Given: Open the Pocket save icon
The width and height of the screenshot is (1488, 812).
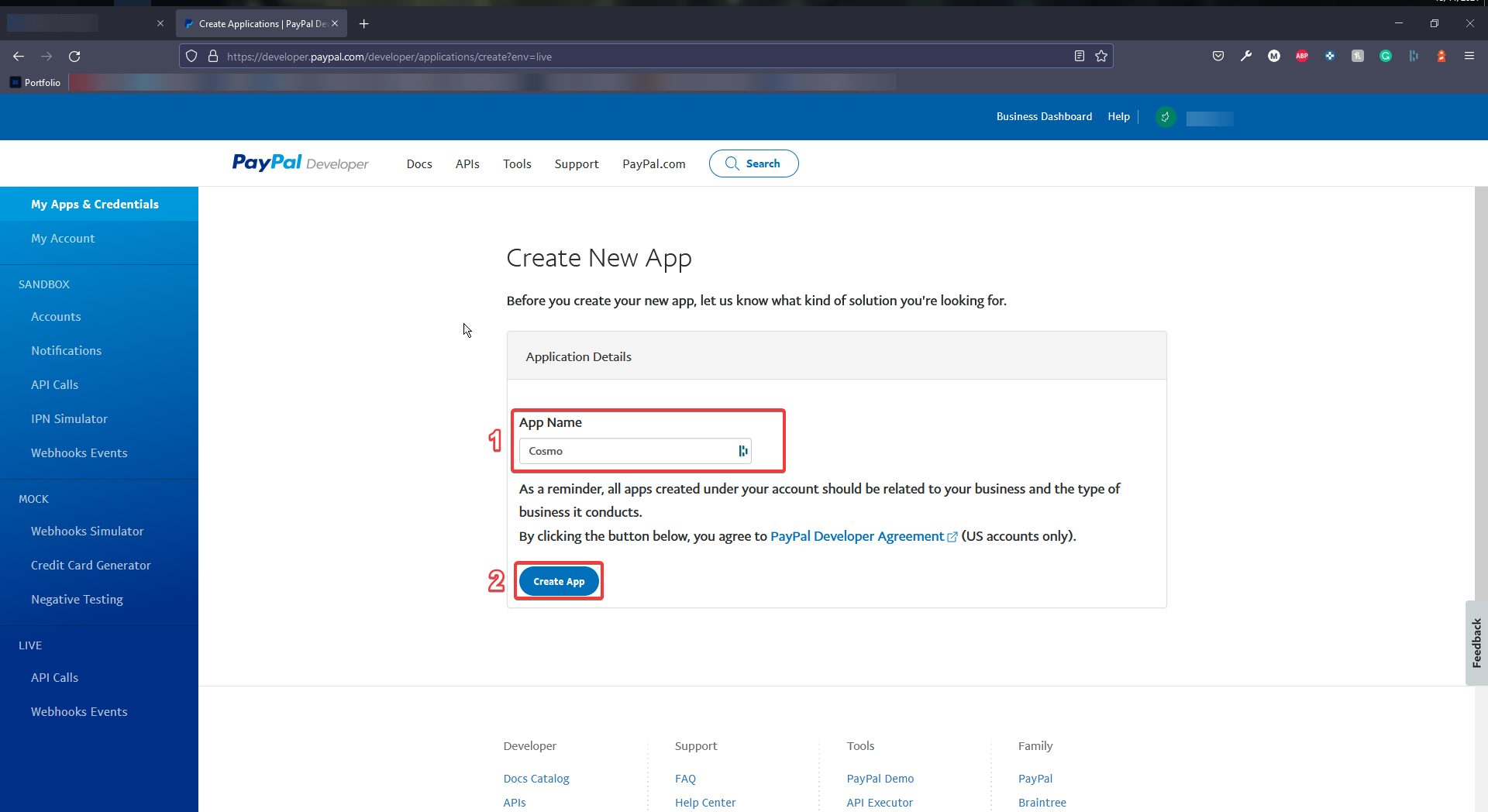Looking at the screenshot, I should click(x=1218, y=56).
